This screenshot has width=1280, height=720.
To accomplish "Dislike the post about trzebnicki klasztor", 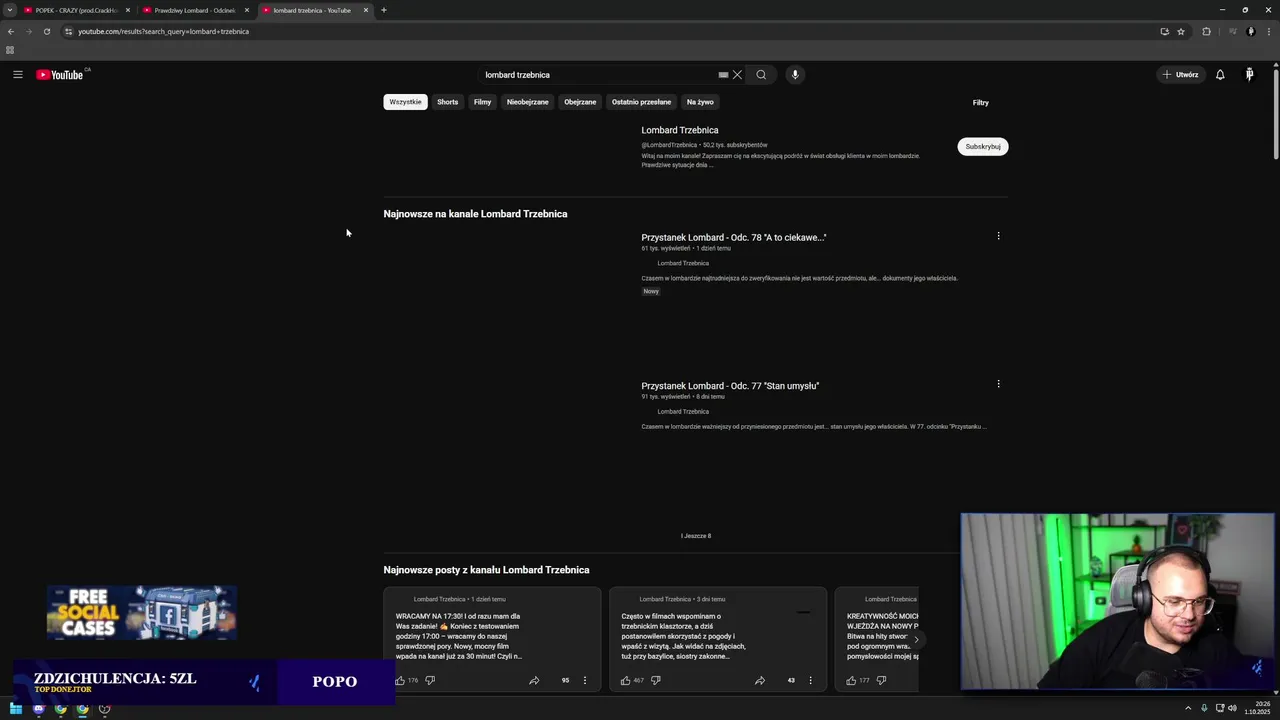I will tap(656, 680).
